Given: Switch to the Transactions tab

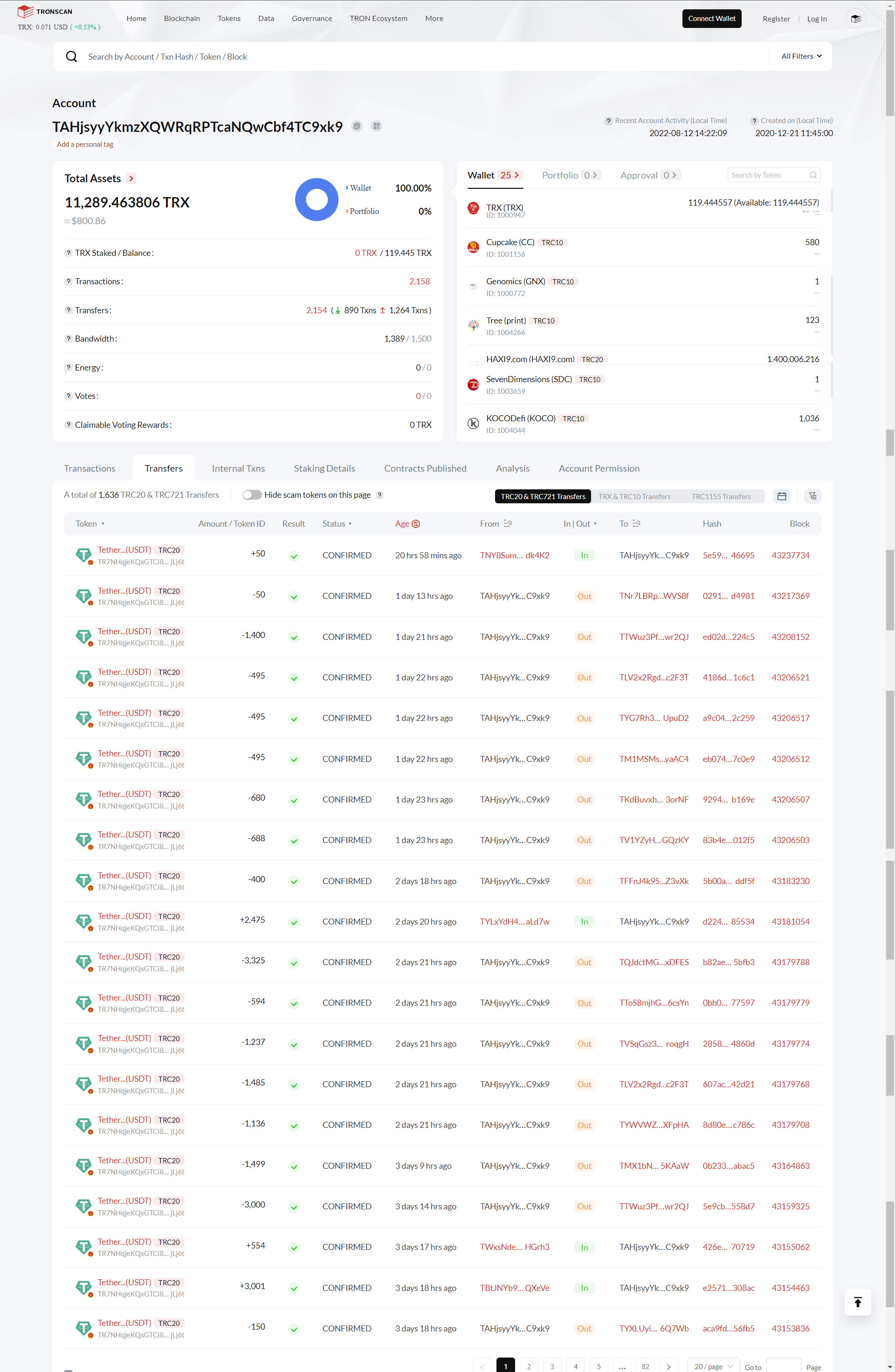Looking at the screenshot, I should [89, 469].
